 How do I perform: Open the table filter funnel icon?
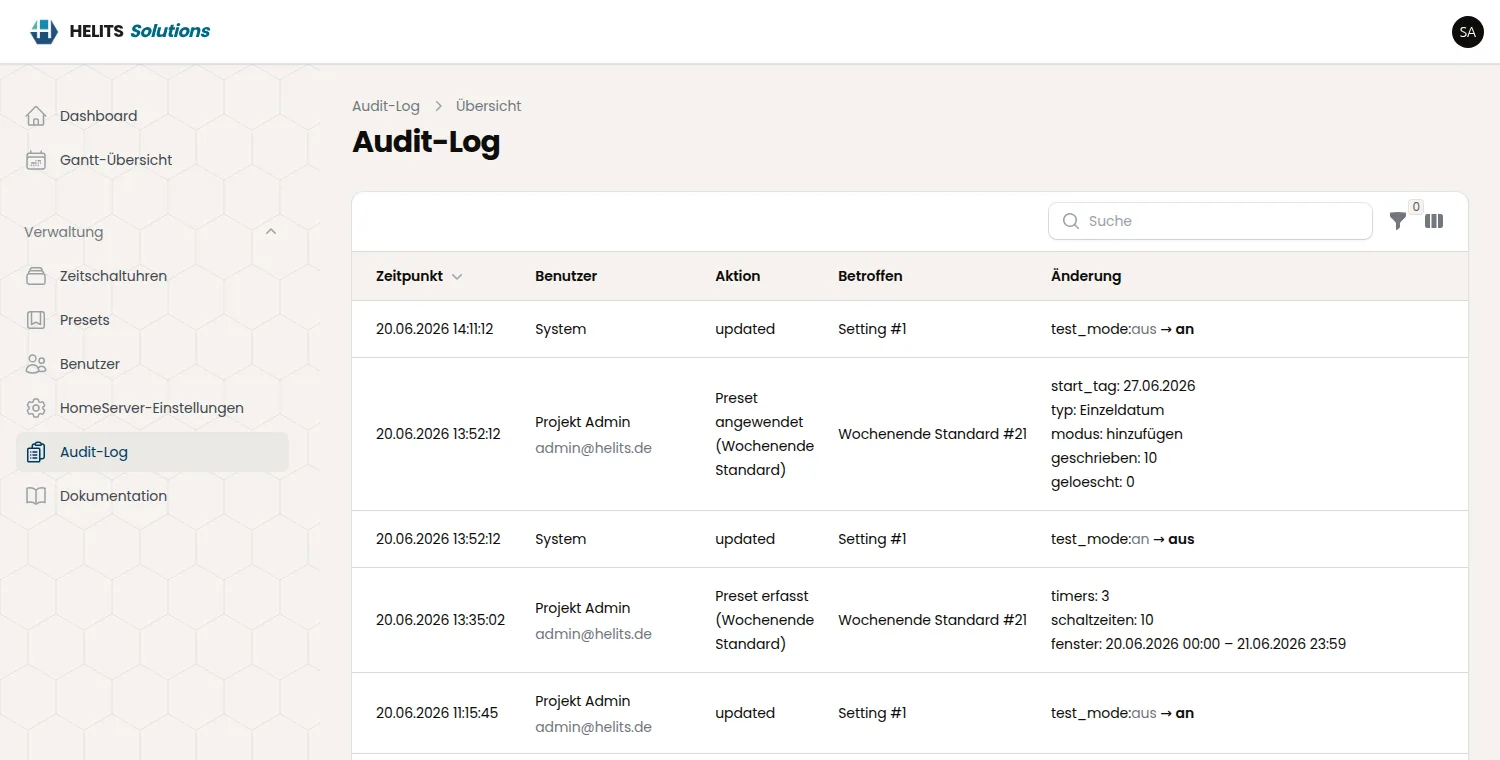click(x=1398, y=221)
